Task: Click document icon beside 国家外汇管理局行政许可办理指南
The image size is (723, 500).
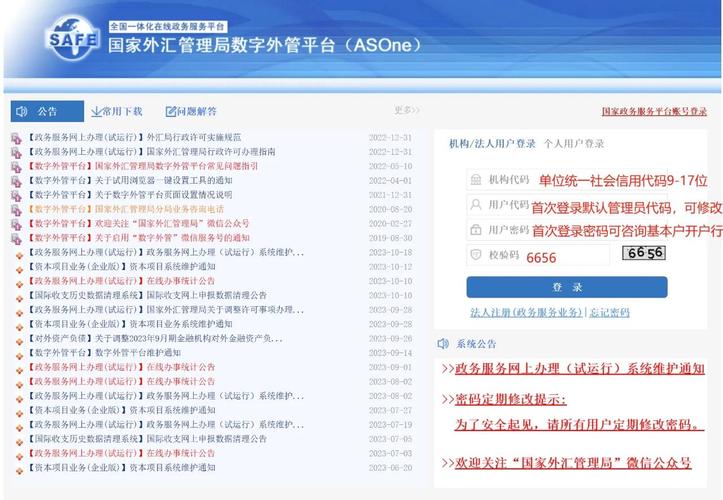Action: [17, 152]
